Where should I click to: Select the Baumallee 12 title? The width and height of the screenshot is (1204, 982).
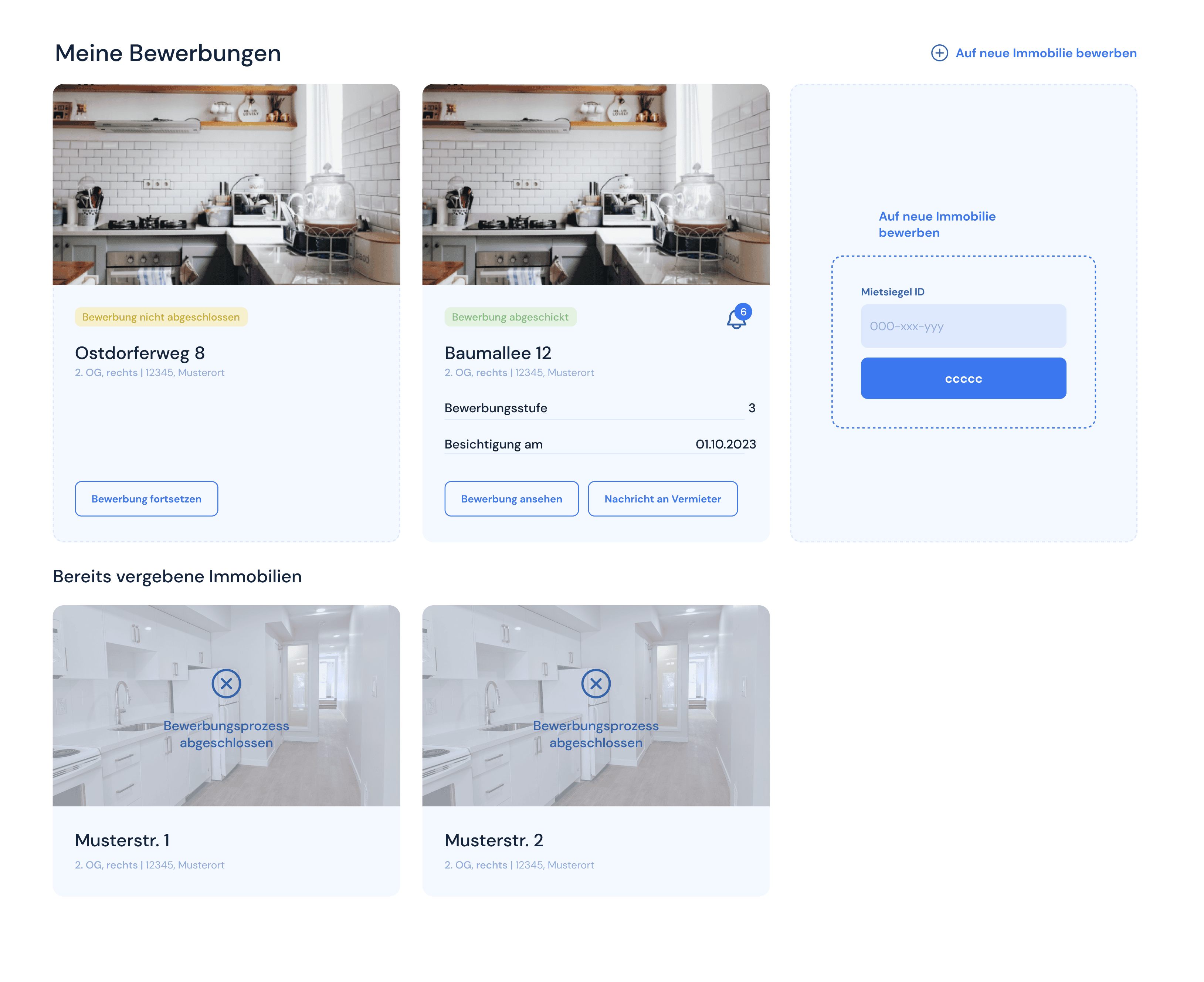point(498,353)
